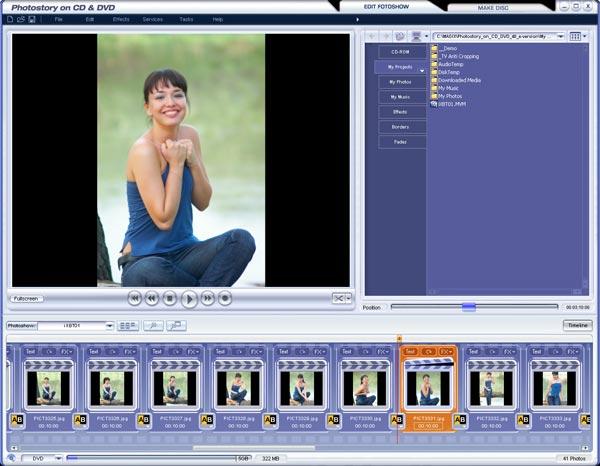Click the browser forward arrow
The image size is (600, 466).
coord(386,36)
